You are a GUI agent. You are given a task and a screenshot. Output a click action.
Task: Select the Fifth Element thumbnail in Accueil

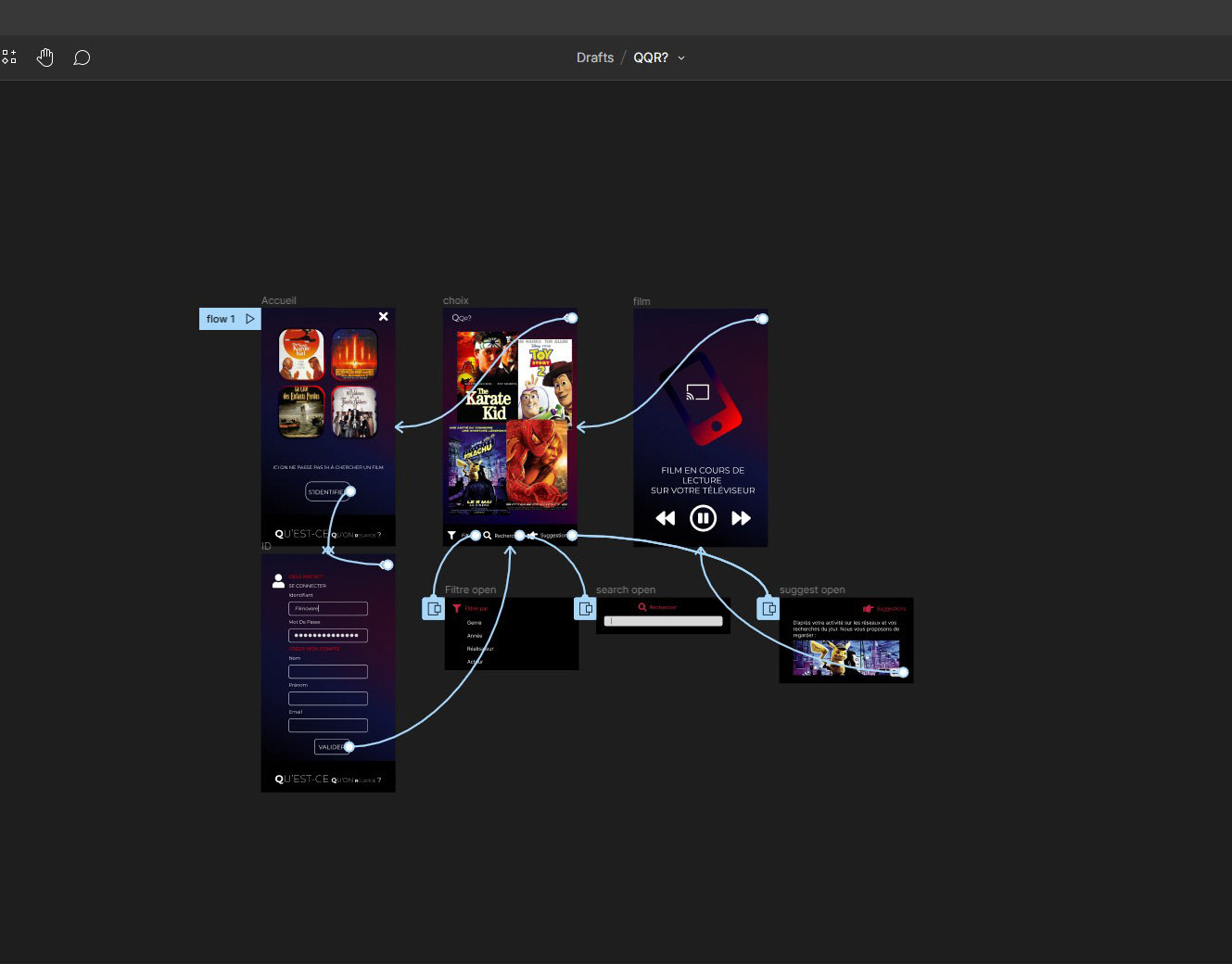pyautogui.click(x=354, y=354)
